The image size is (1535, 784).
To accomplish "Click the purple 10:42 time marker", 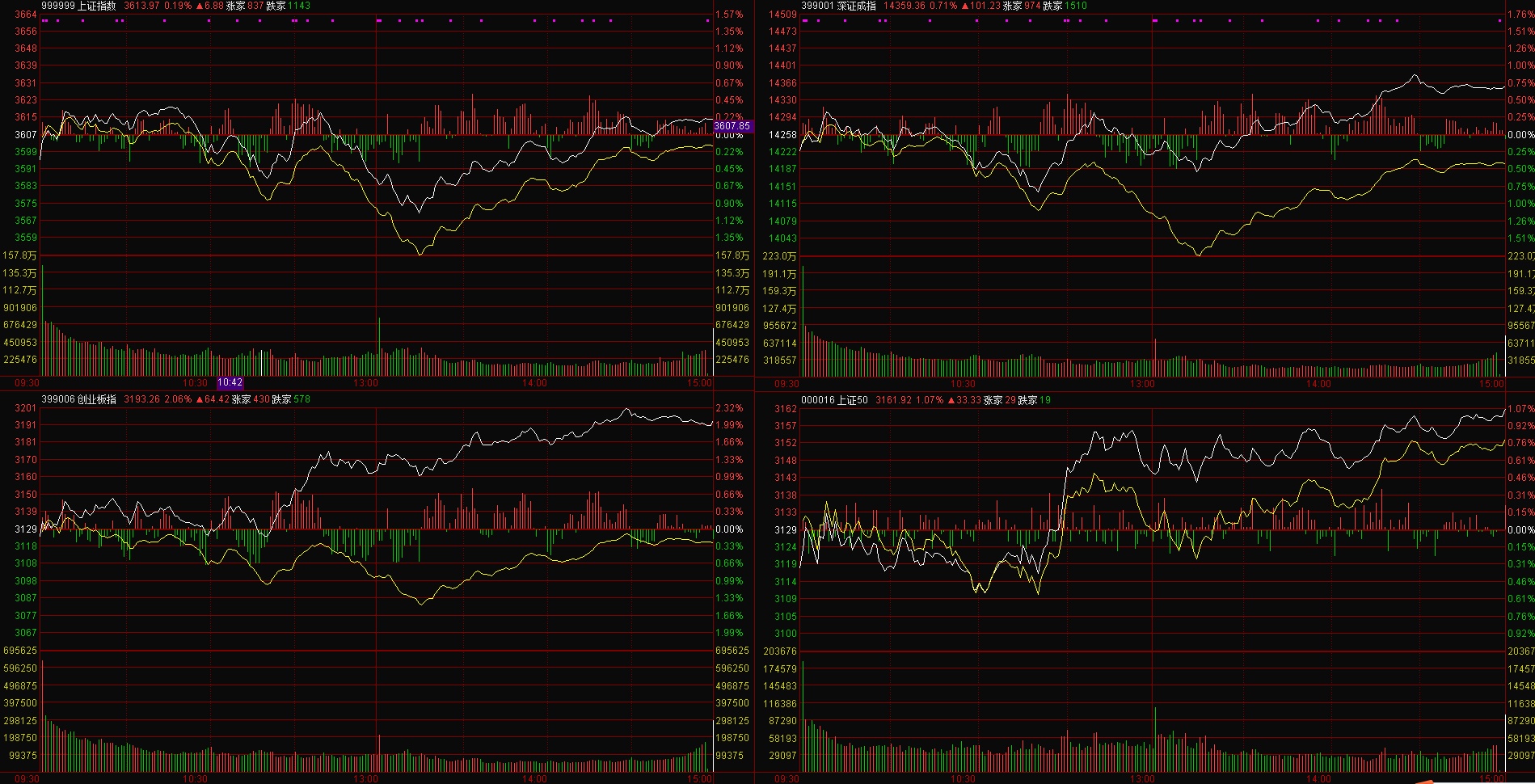I will click(x=230, y=382).
